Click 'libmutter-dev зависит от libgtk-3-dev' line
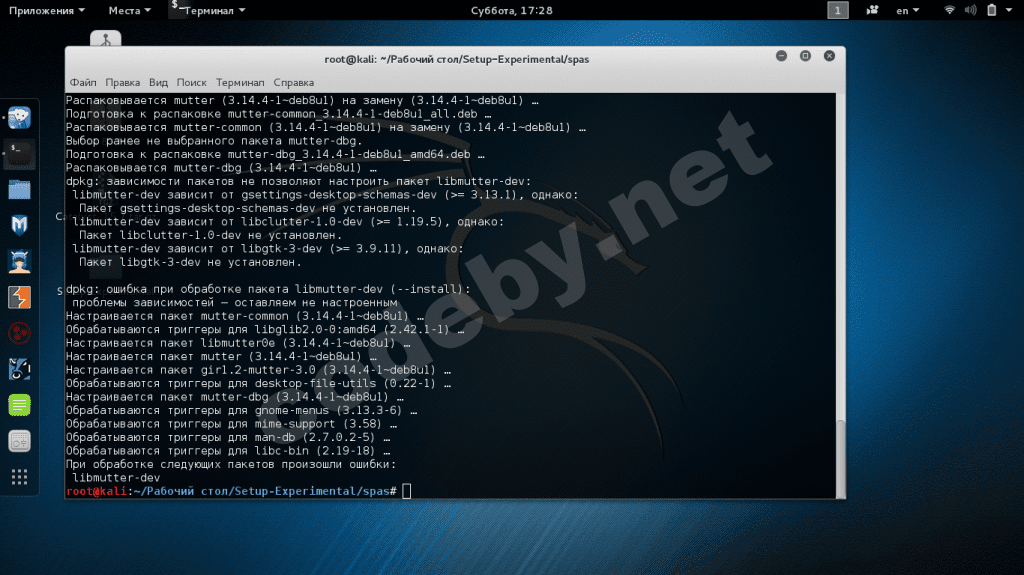The width and height of the screenshot is (1024, 575). [x=268, y=248]
